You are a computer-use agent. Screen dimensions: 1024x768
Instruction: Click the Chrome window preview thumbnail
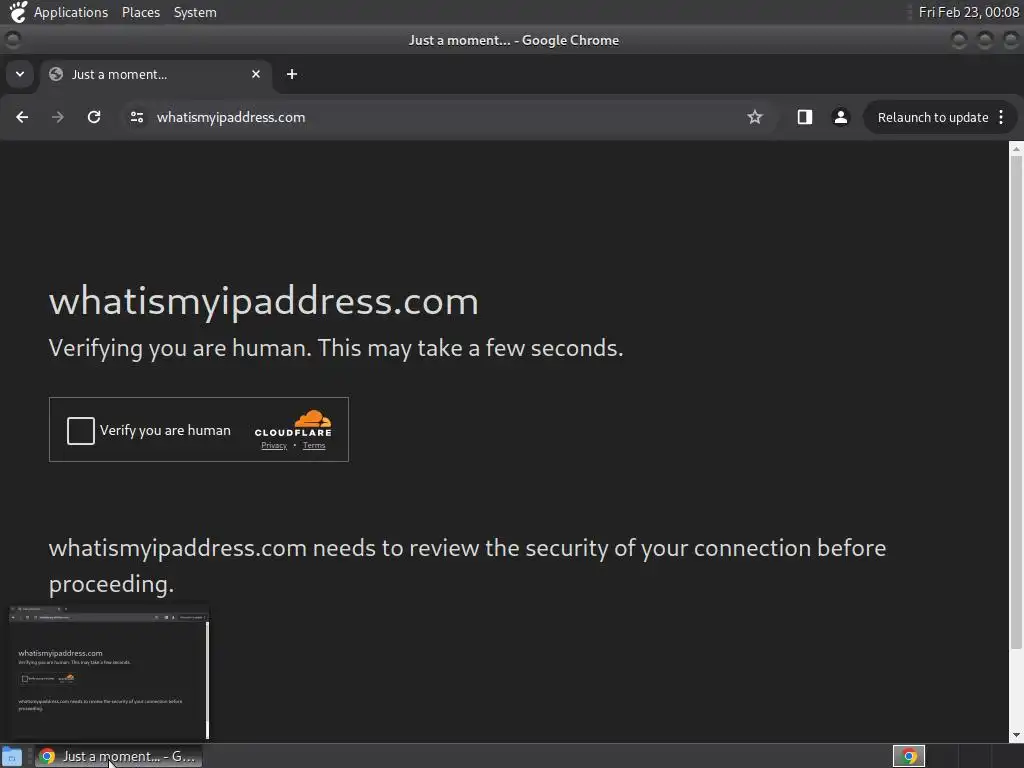tap(109, 672)
